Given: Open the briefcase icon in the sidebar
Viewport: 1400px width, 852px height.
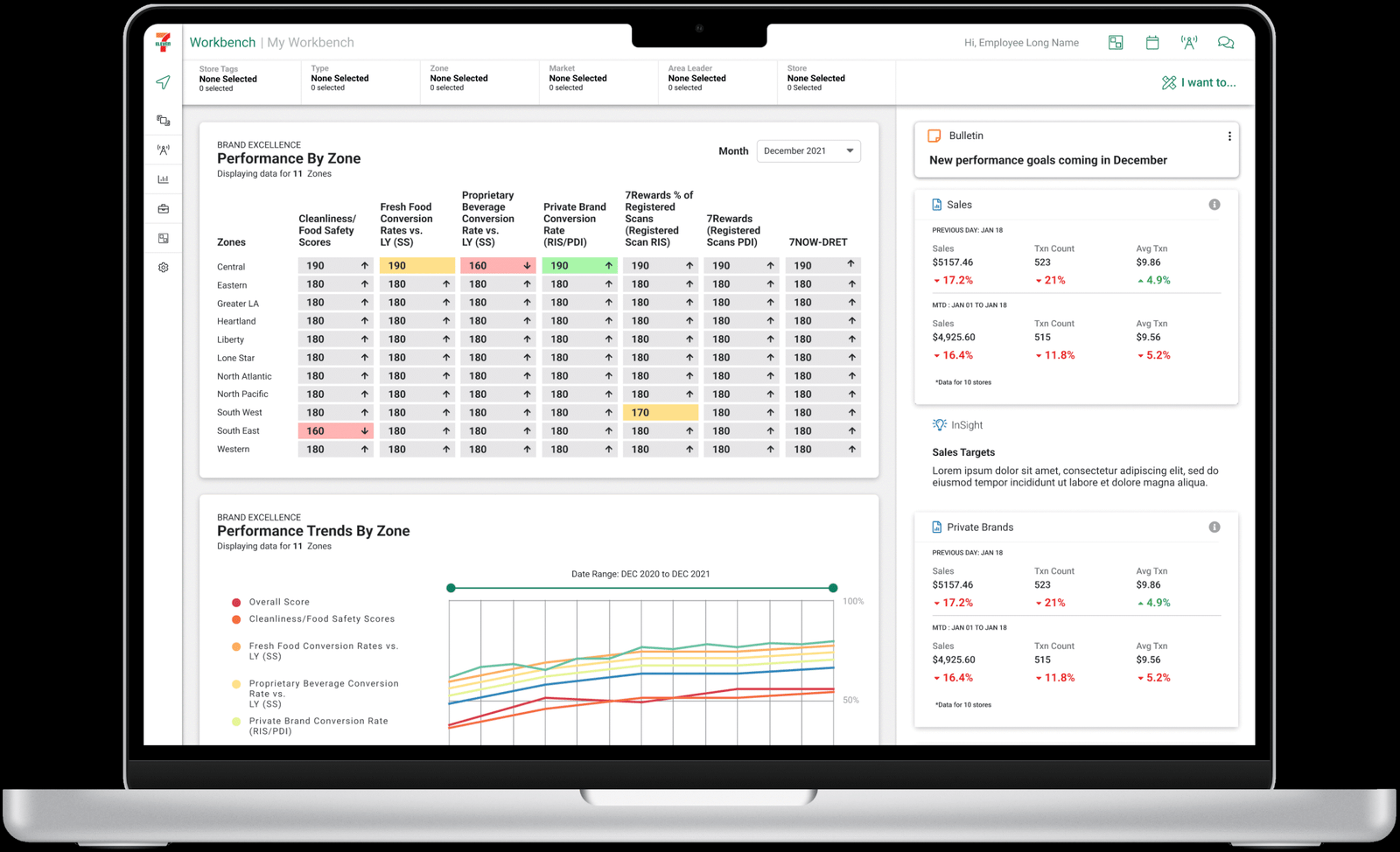Looking at the screenshot, I should (x=163, y=209).
